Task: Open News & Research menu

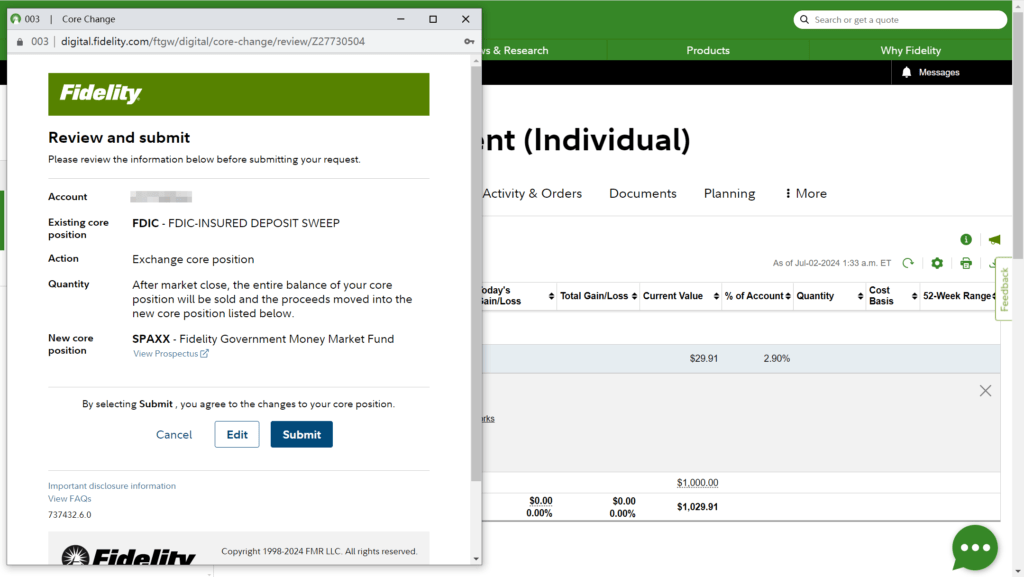Action: 516,50
